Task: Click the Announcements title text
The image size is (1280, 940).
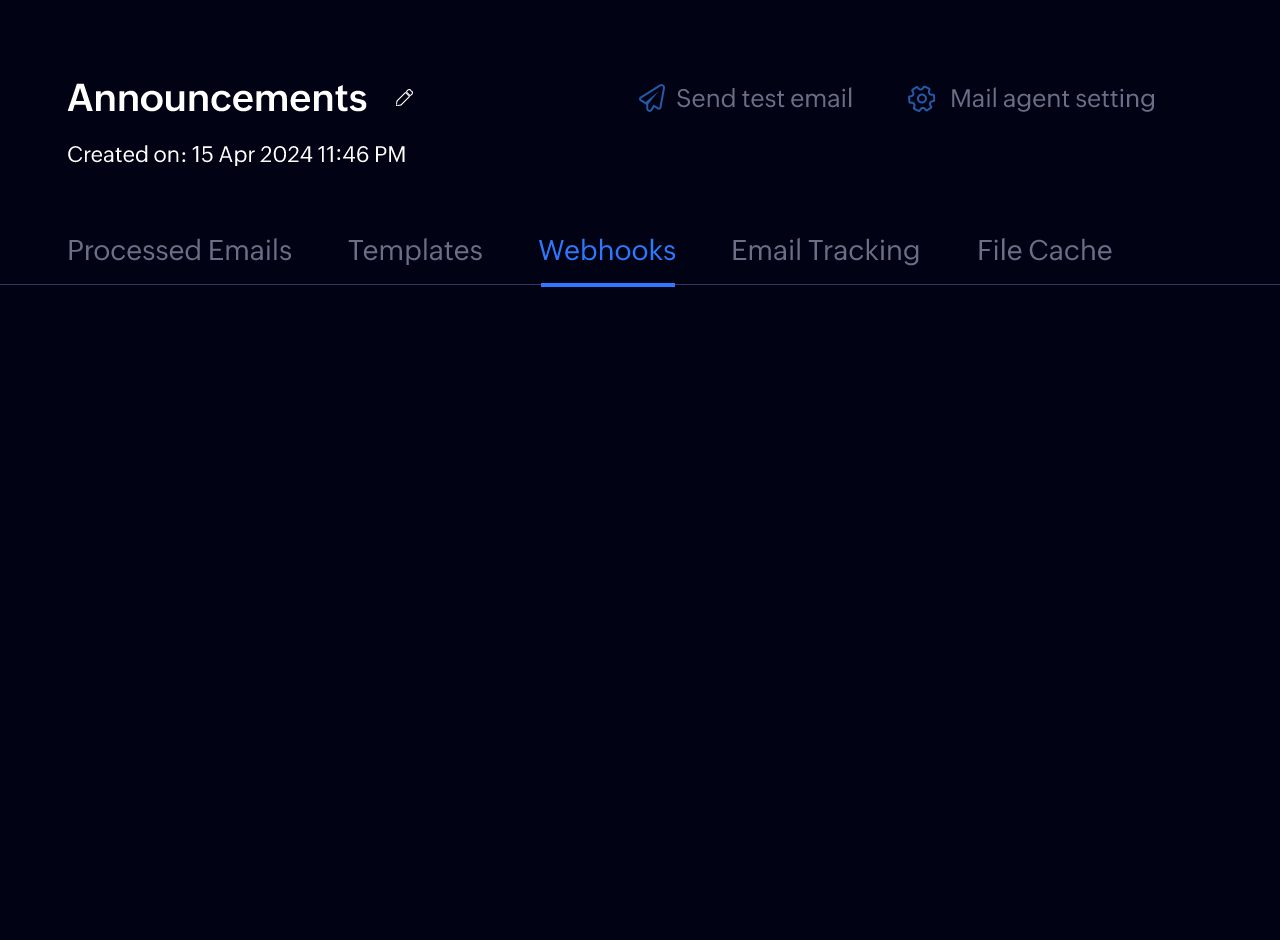Action: pyautogui.click(x=217, y=97)
